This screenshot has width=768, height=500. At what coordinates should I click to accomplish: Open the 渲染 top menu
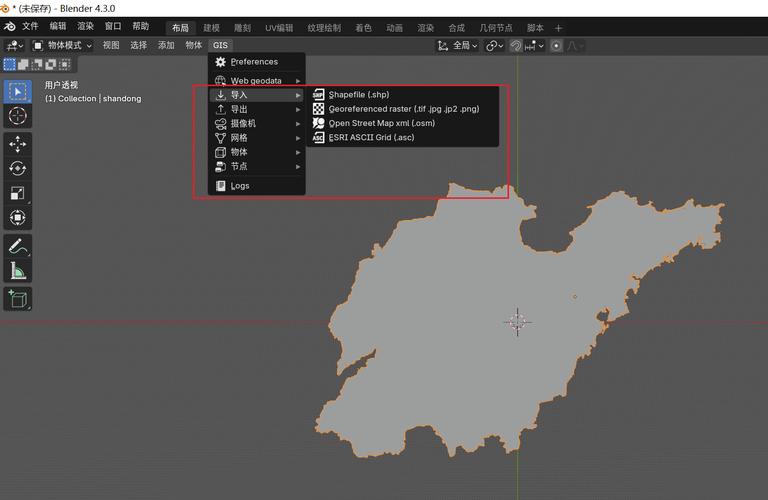coord(85,26)
